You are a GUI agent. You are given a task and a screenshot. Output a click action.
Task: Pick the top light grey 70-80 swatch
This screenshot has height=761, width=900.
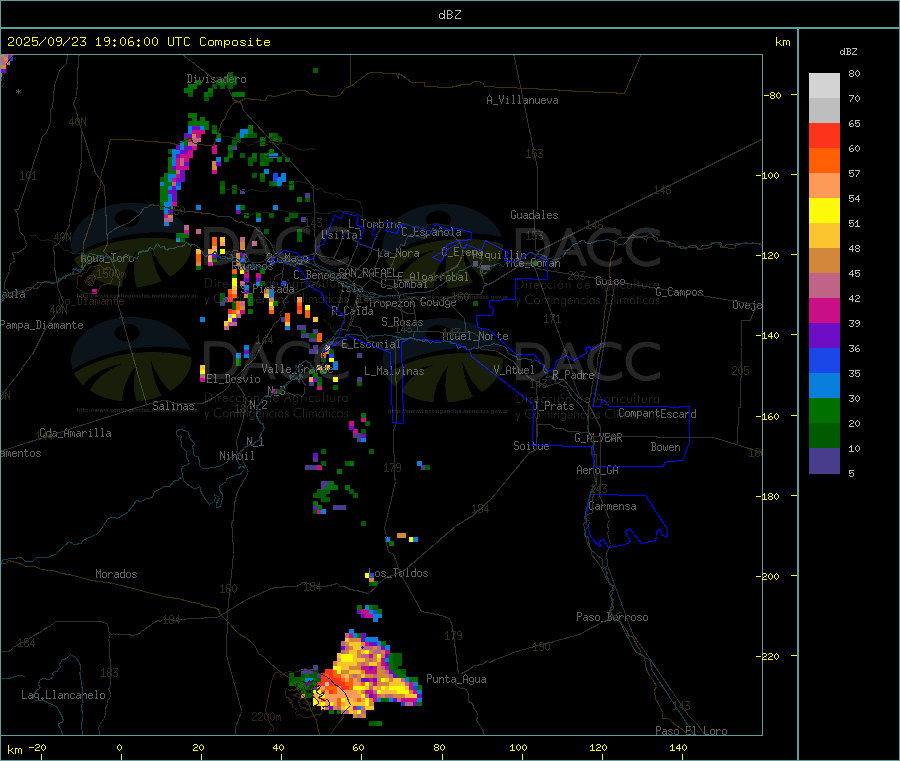pos(824,86)
